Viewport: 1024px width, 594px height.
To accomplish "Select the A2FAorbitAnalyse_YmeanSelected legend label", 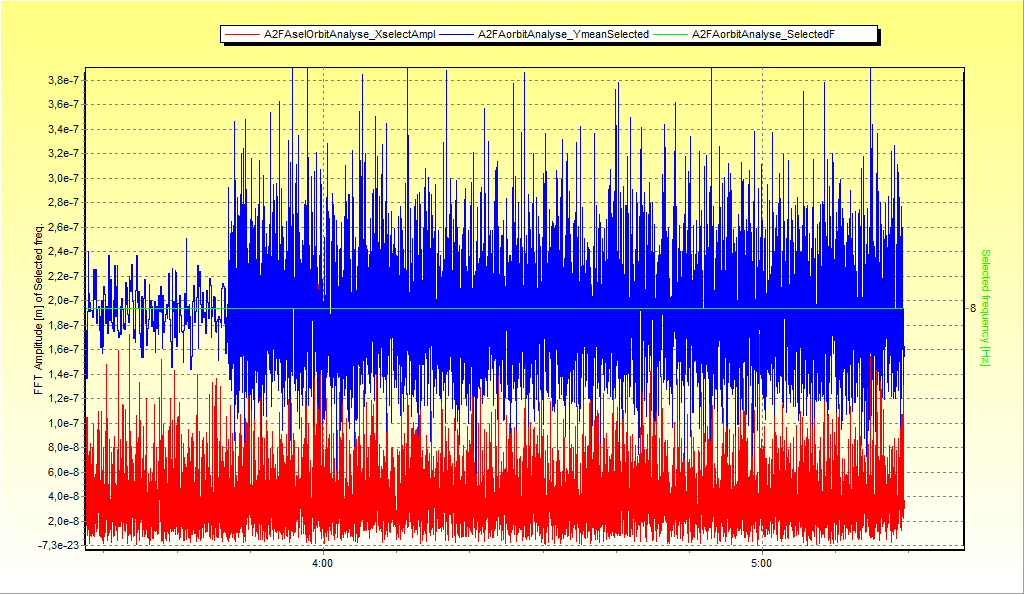I will (563, 35).
